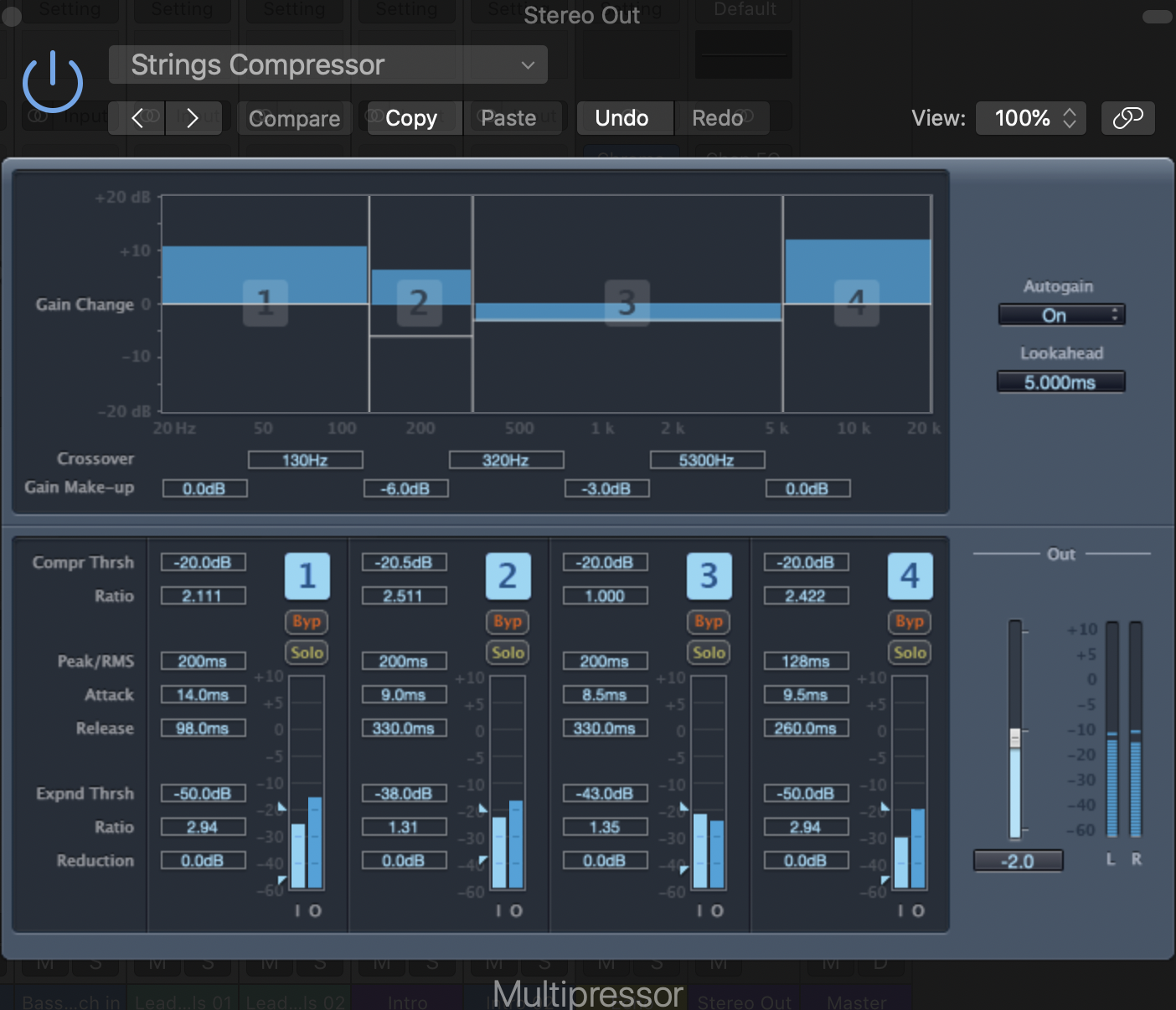Click band 3 expander threshold -43.0dB
This screenshot has width=1176, height=1010.
(606, 793)
